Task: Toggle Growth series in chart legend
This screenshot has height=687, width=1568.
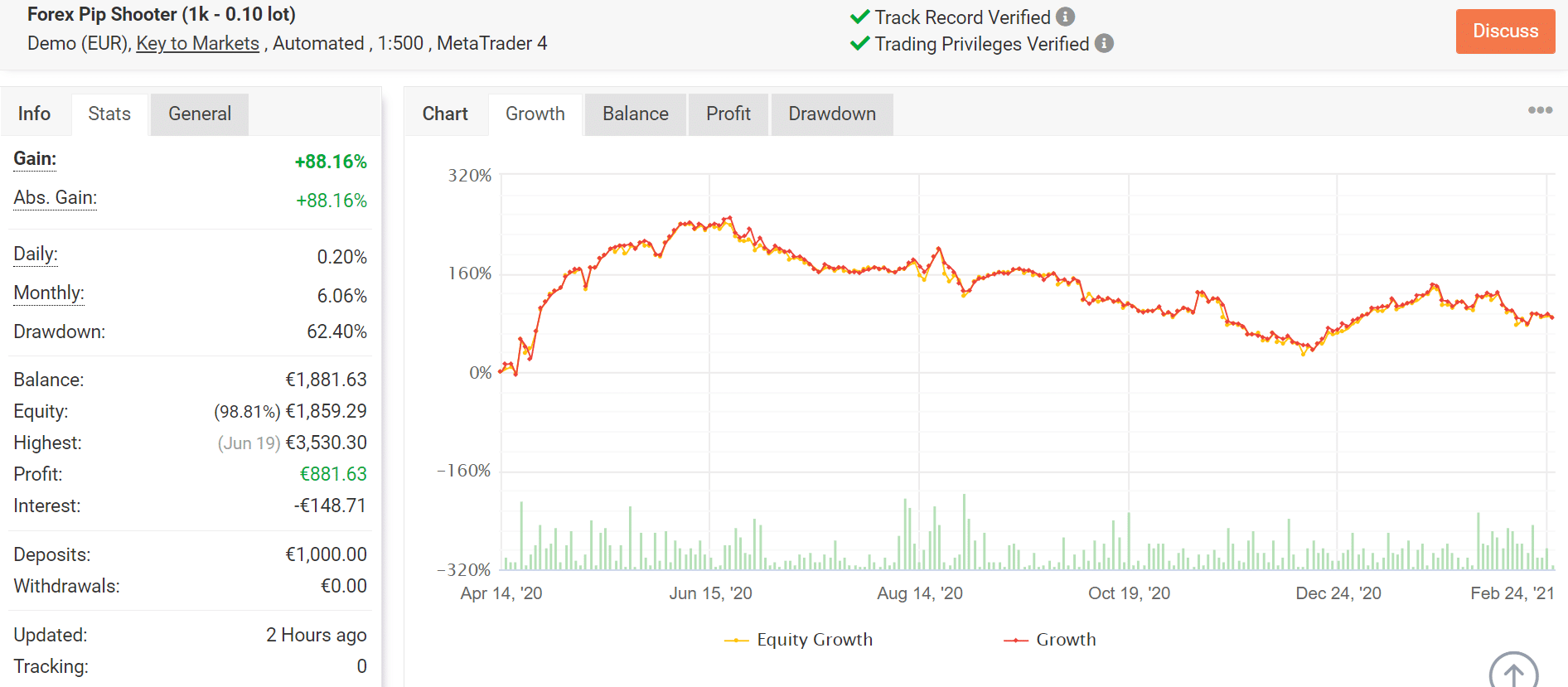Action: click(x=1050, y=640)
